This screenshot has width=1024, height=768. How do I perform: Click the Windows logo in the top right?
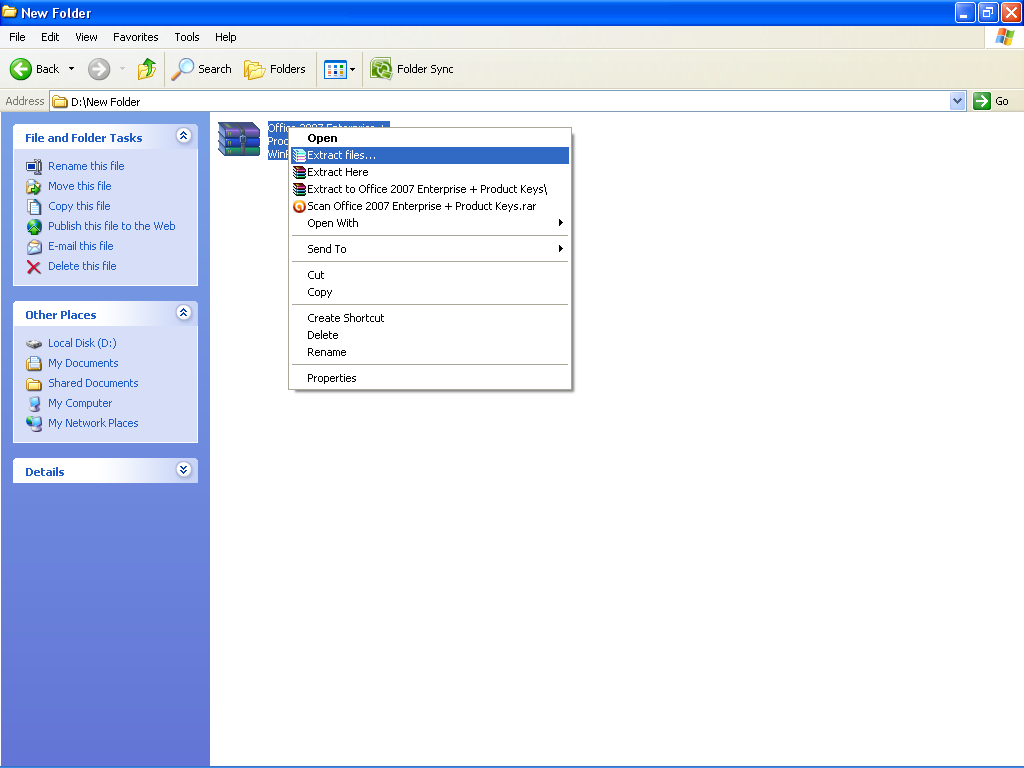[x=1003, y=37]
